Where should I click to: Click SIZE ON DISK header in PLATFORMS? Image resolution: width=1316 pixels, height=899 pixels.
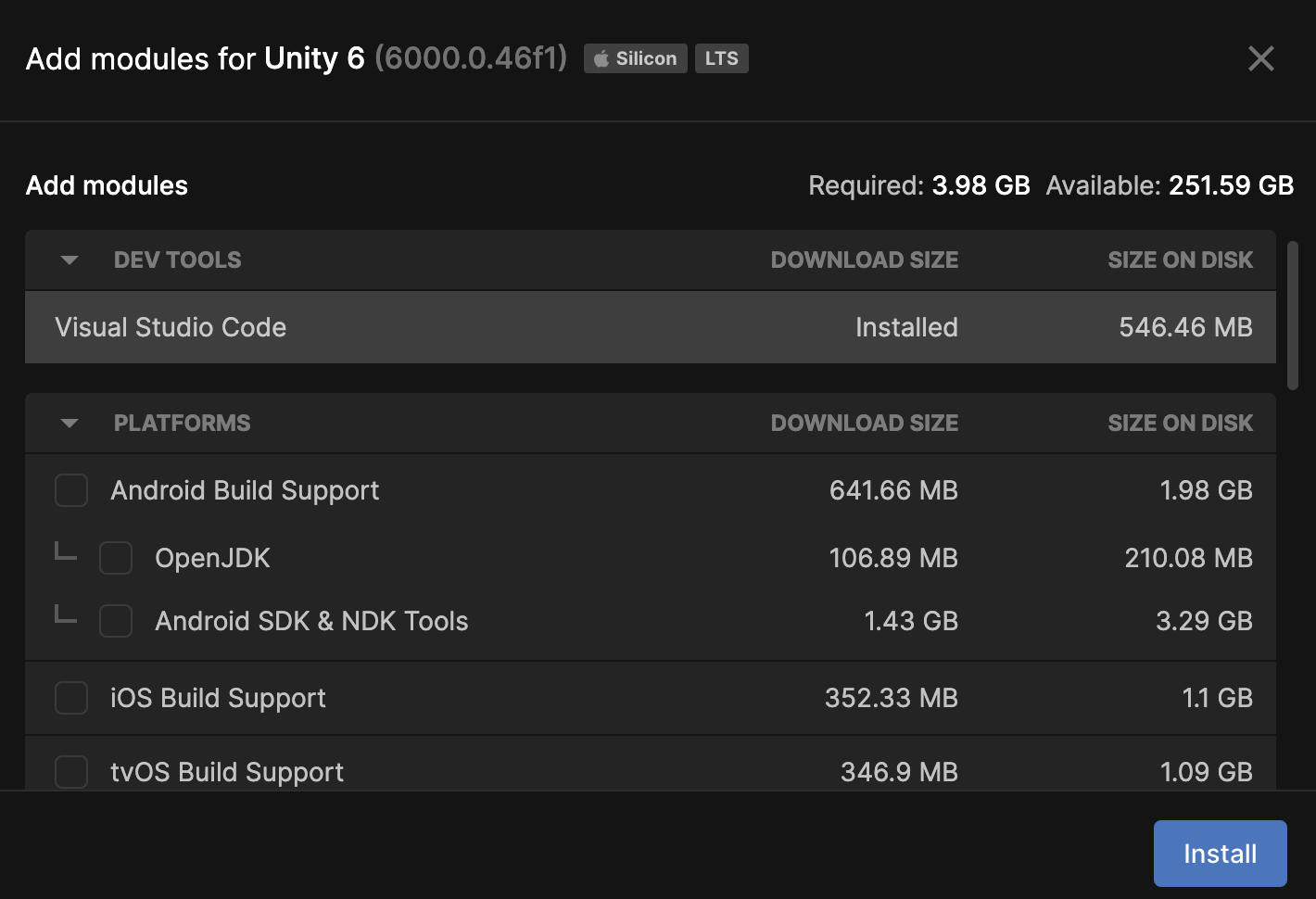(x=1181, y=424)
